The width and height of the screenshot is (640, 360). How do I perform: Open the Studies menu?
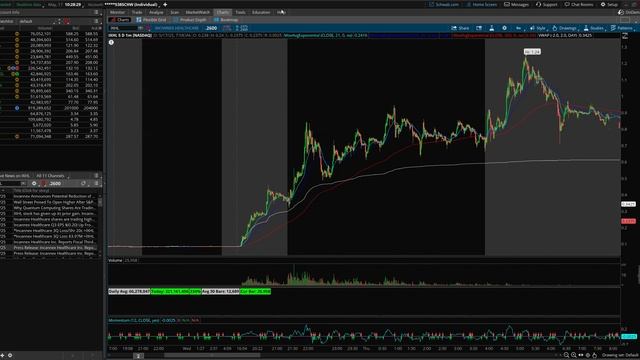[594, 28]
